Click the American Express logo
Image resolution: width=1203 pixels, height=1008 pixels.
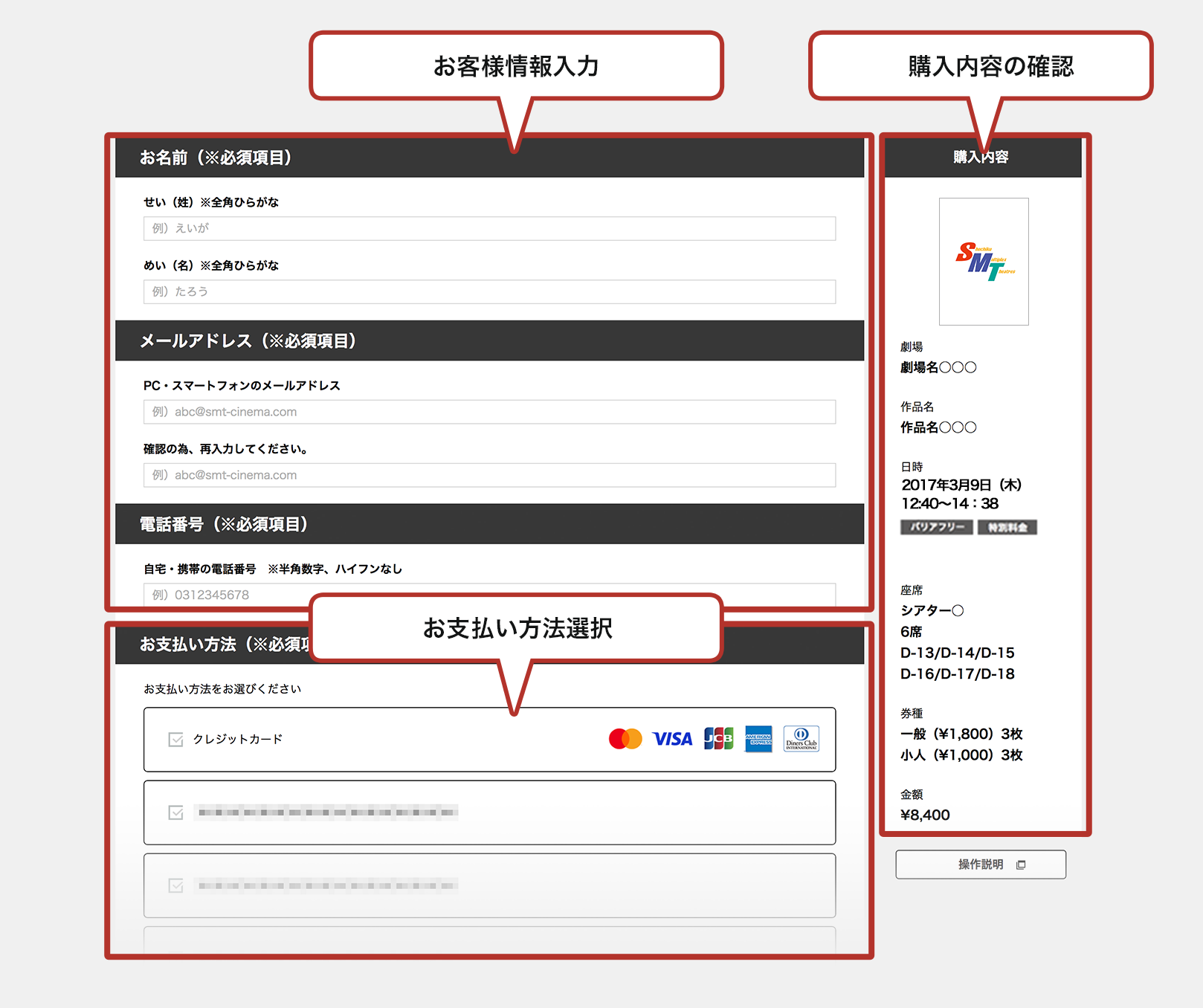758,739
